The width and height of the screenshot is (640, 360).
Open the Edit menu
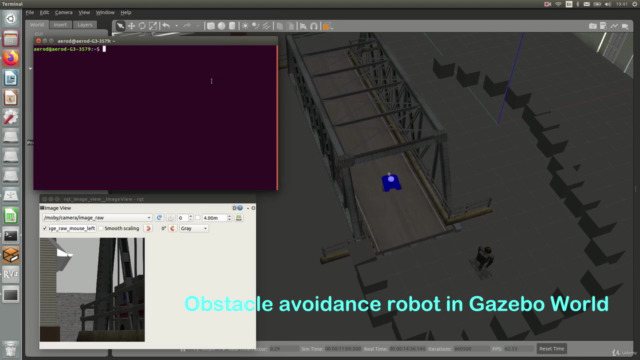[44, 13]
